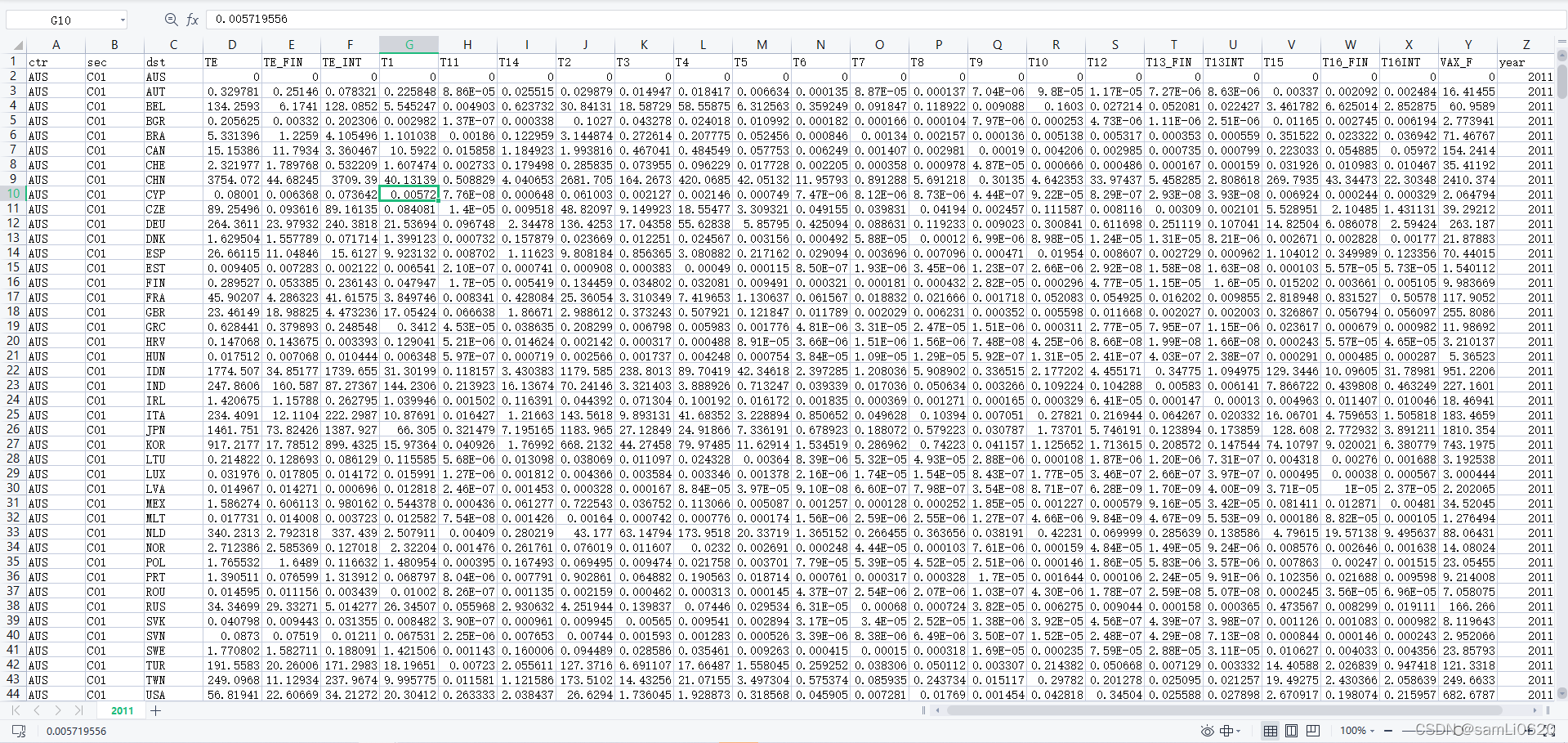The image size is (1568, 743).
Task: Select cell E23 showing 160.587
Action: coord(291,386)
